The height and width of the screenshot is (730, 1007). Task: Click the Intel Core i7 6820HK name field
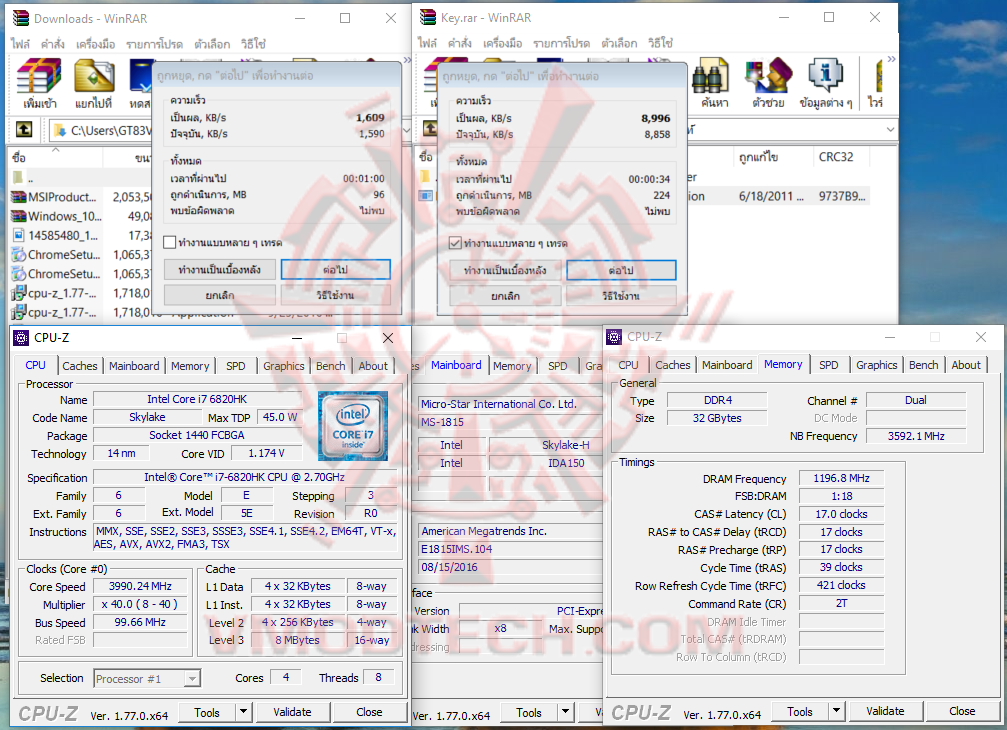pyautogui.click(x=197, y=399)
